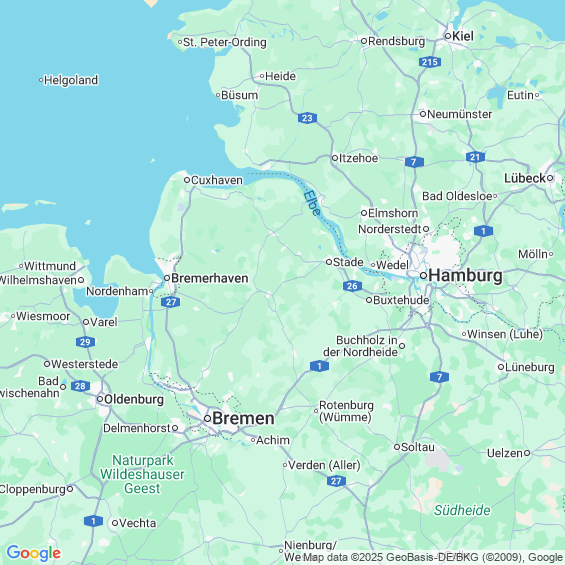Click the A23 highway shield near Heide

307,118
